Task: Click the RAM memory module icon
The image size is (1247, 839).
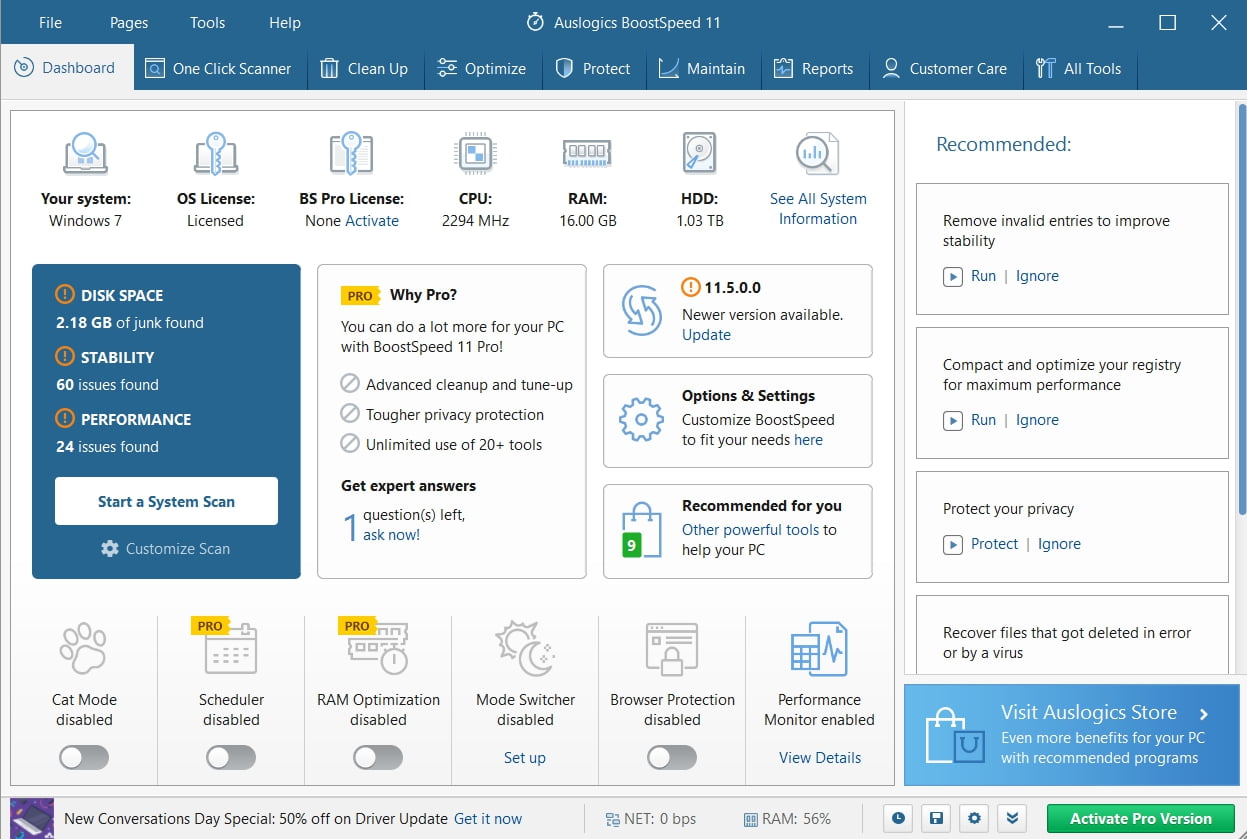Action: 586,153
